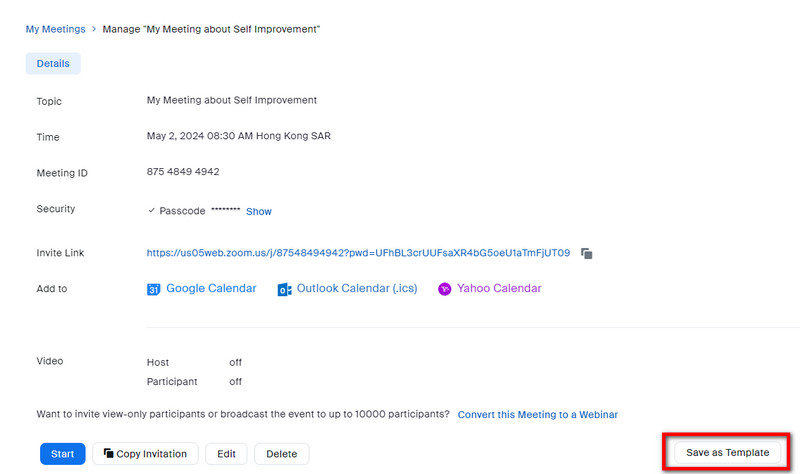Show the hidden passcode

coord(259,211)
